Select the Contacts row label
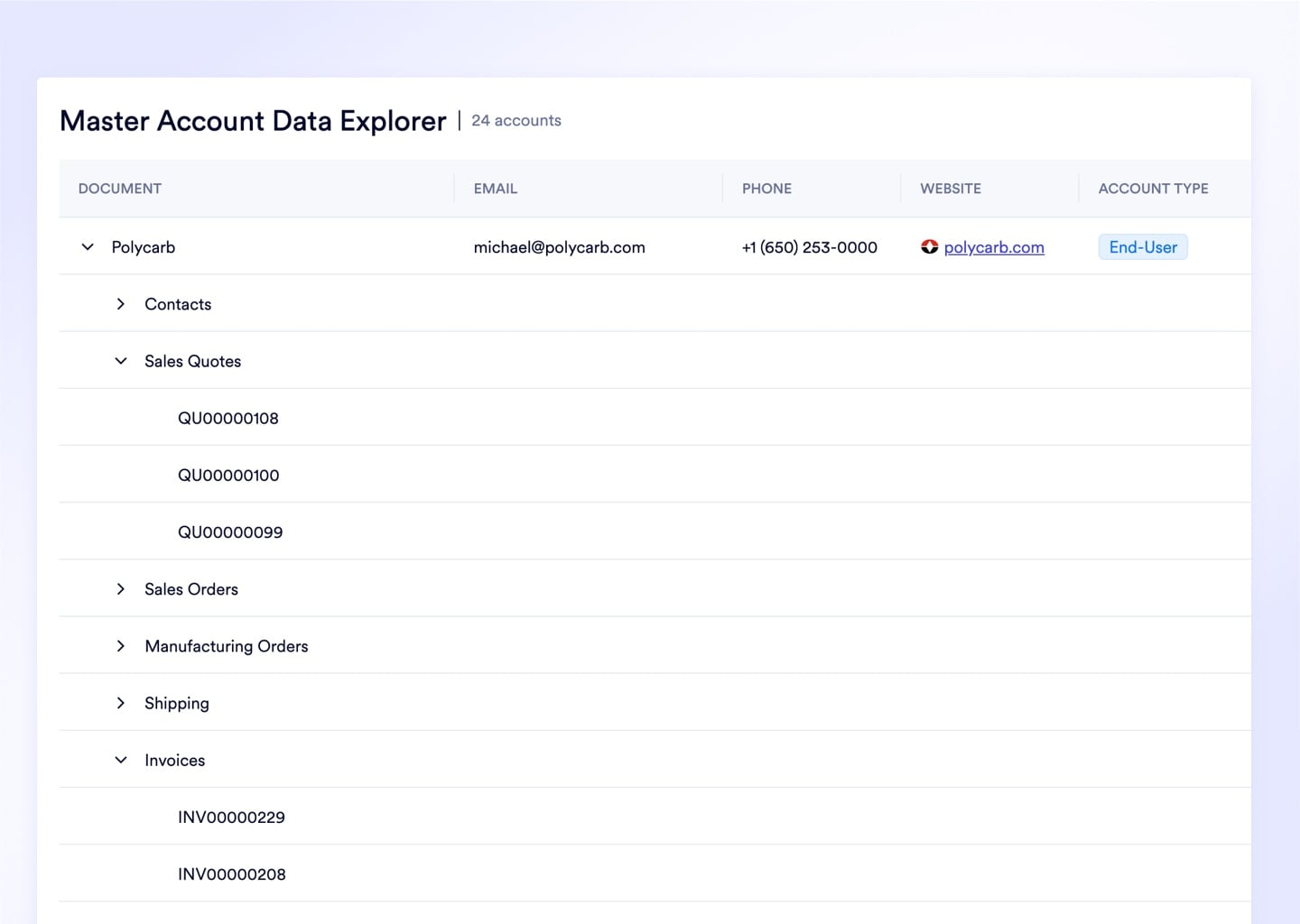The height and width of the screenshot is (924, 1300). pyautogui.click(x=178, y=304)
